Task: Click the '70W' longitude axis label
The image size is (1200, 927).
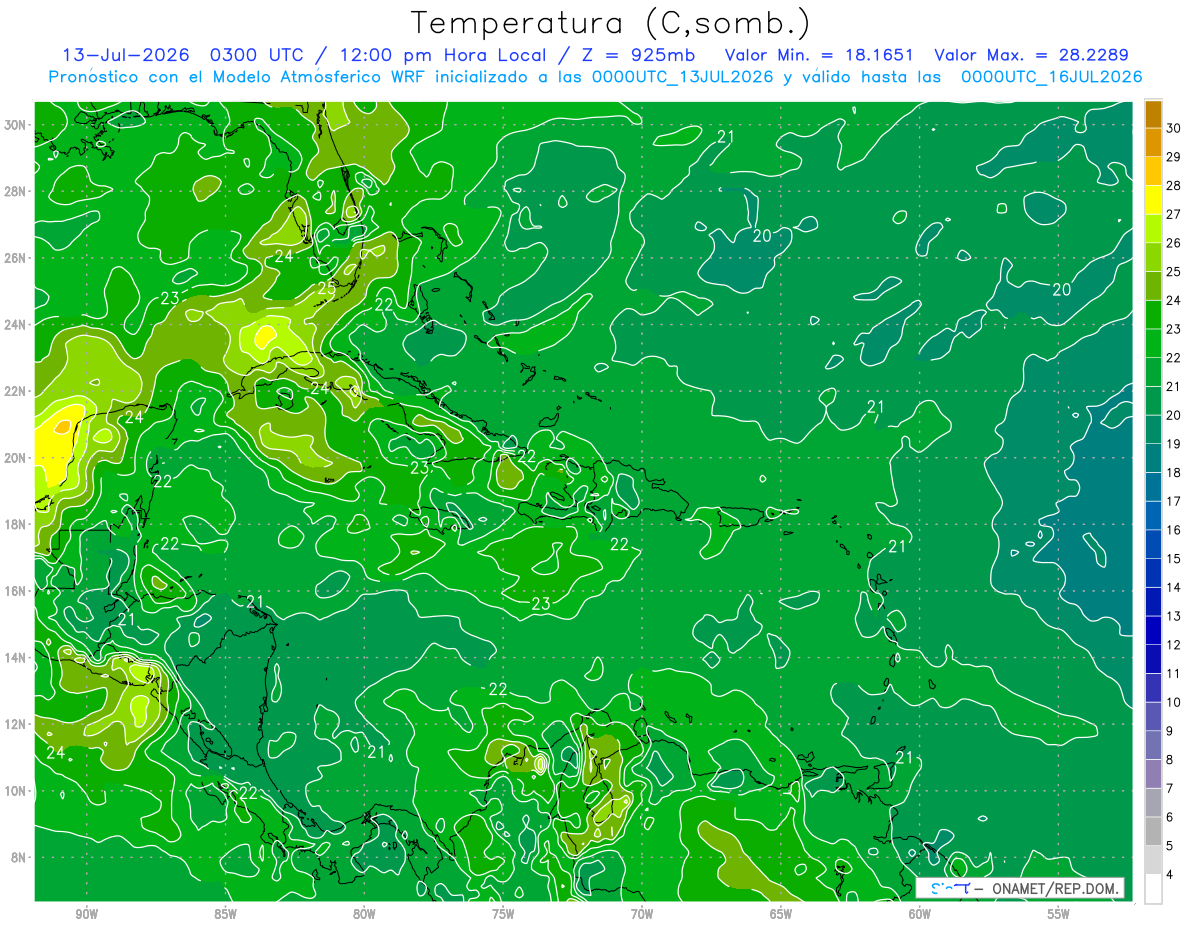Action: click(642, 915)
